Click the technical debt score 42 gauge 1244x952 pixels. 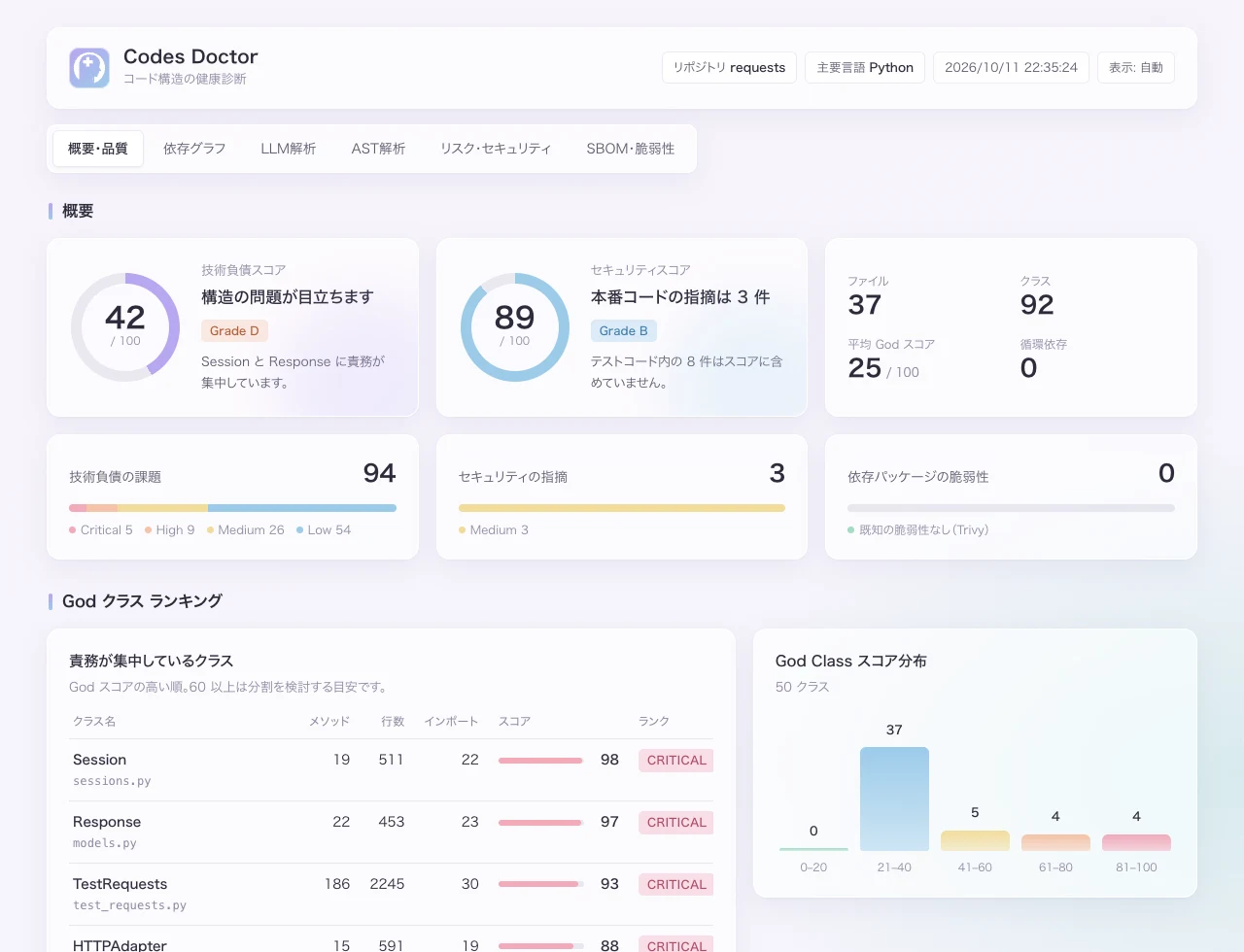pyautogui.click(x=125, y=327)
